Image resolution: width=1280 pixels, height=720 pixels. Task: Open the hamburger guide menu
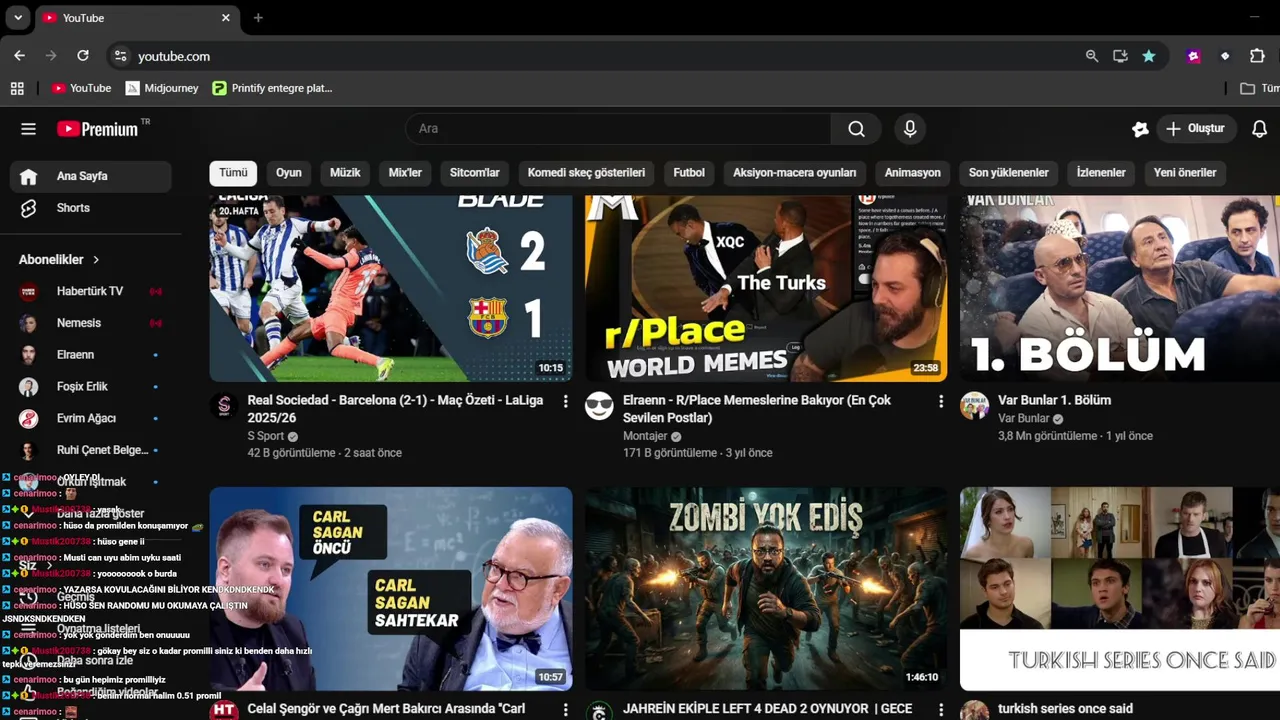tap(28, 129)
